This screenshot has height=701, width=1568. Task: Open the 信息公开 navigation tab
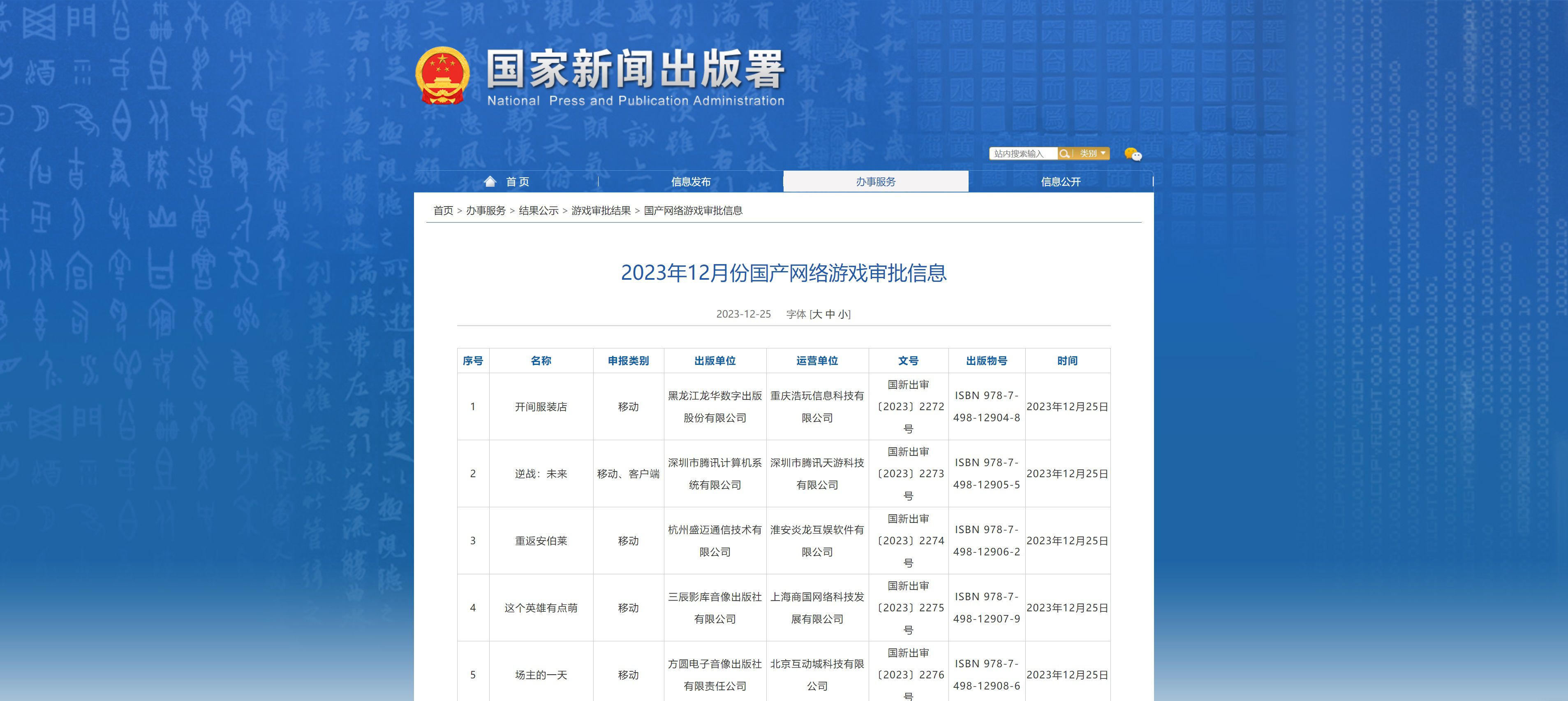[x=1060, y=181]
